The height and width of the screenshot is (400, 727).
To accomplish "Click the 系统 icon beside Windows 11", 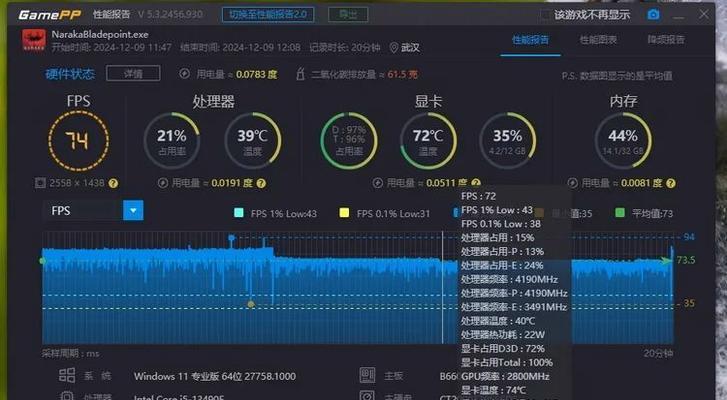I will [67, 375].
